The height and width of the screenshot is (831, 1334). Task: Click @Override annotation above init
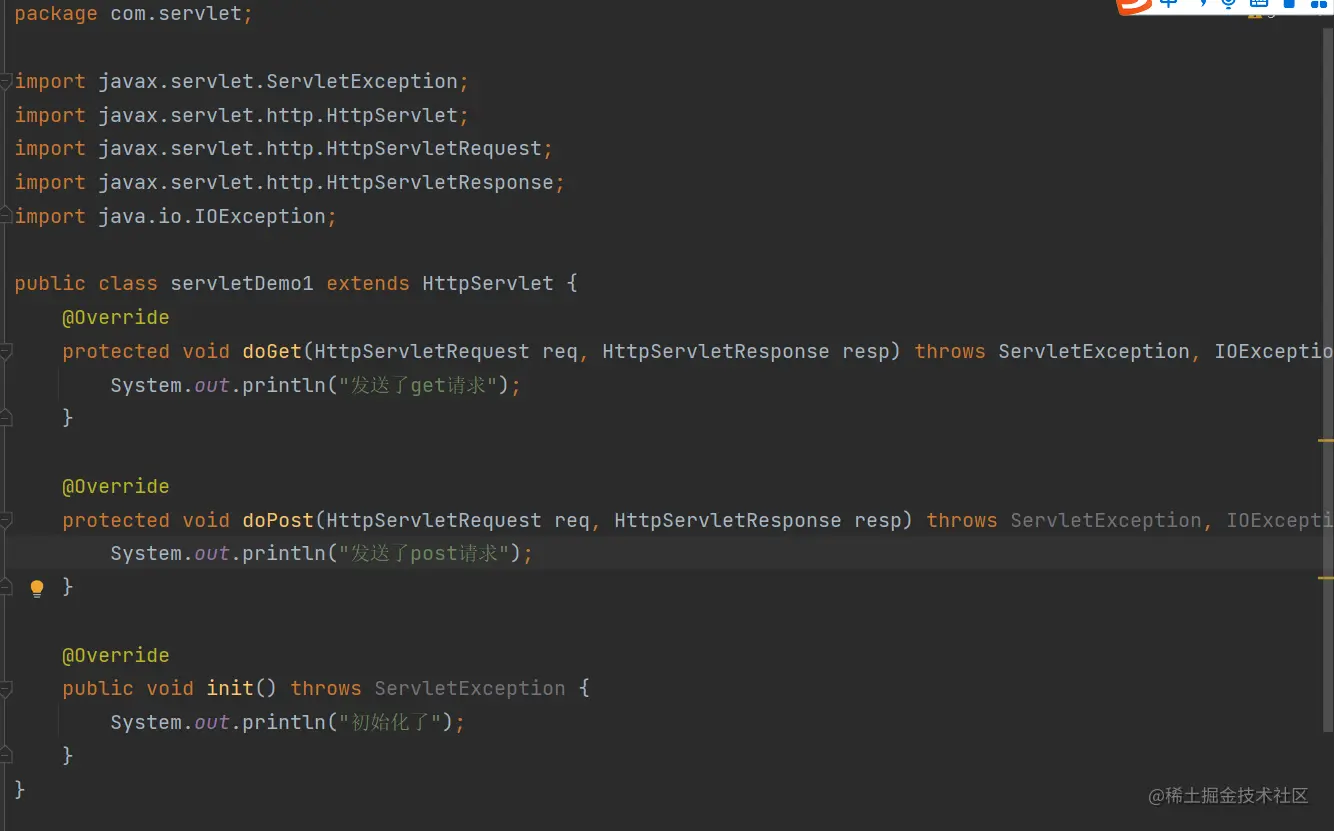tap(116, 655)
